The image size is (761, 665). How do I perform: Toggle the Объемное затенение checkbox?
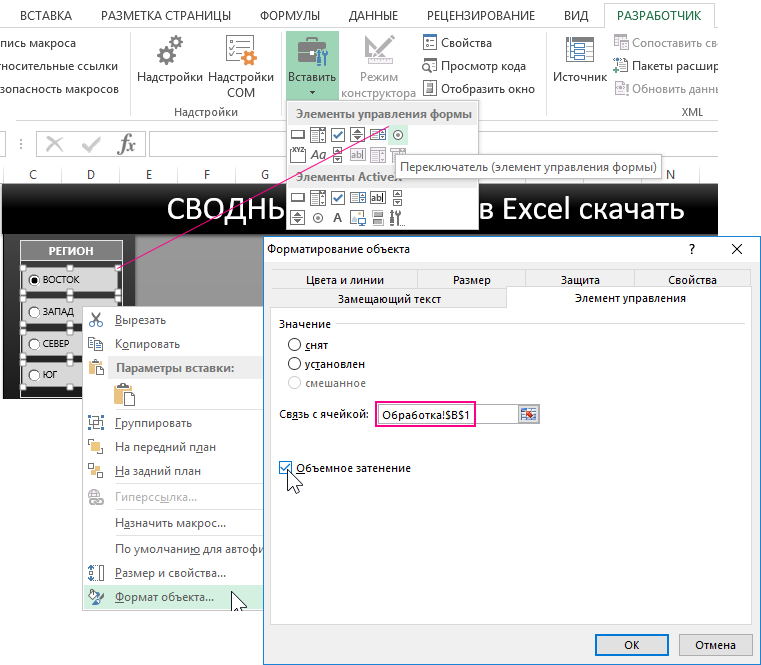(x=287, y=468)
